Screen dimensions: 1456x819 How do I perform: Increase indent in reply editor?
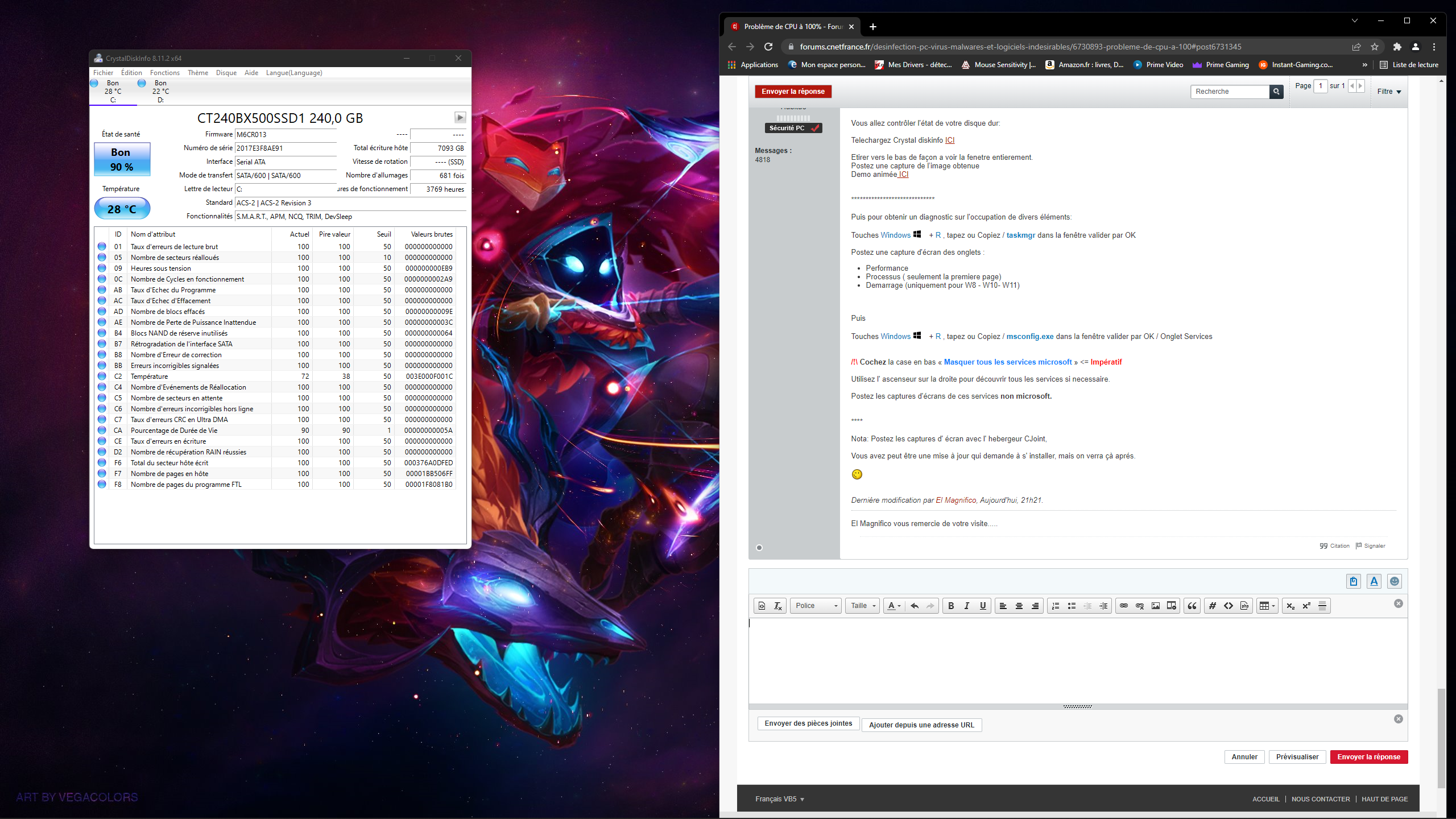tap(1103, 606)
